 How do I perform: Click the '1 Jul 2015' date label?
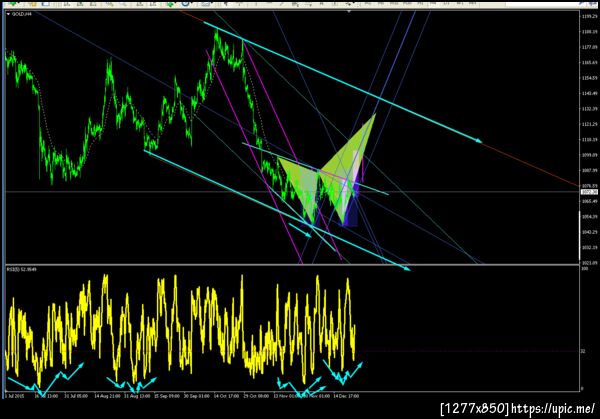15,396
